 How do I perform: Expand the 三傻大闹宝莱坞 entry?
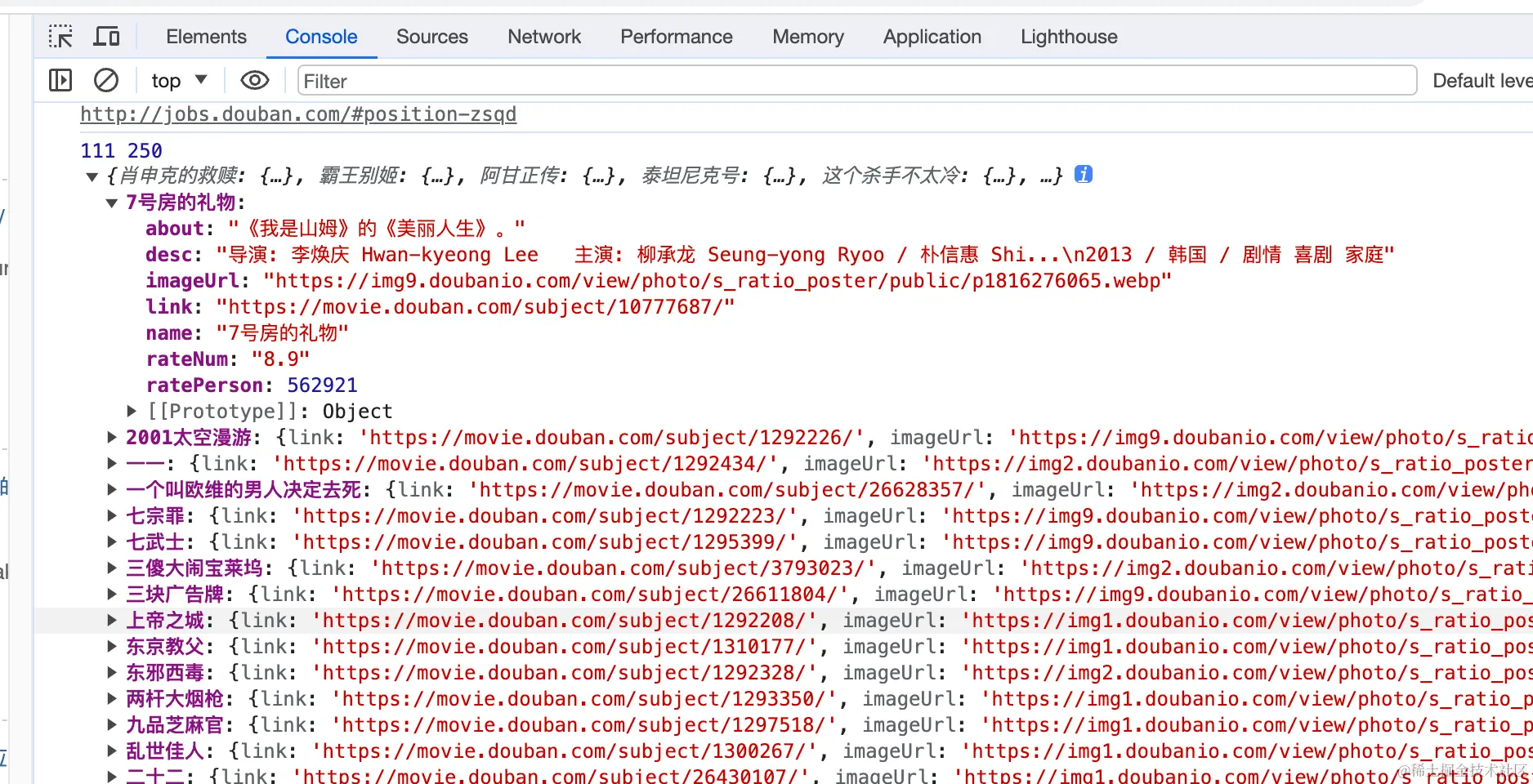[x=112, y=568]
